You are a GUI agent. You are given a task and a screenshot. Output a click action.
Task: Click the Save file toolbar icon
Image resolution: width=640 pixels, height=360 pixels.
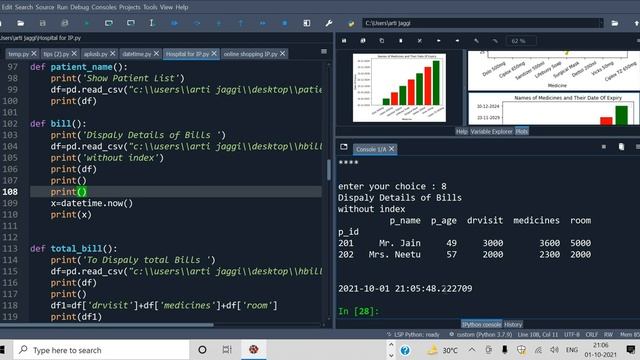pyautogui.click(x=42, y=23)
